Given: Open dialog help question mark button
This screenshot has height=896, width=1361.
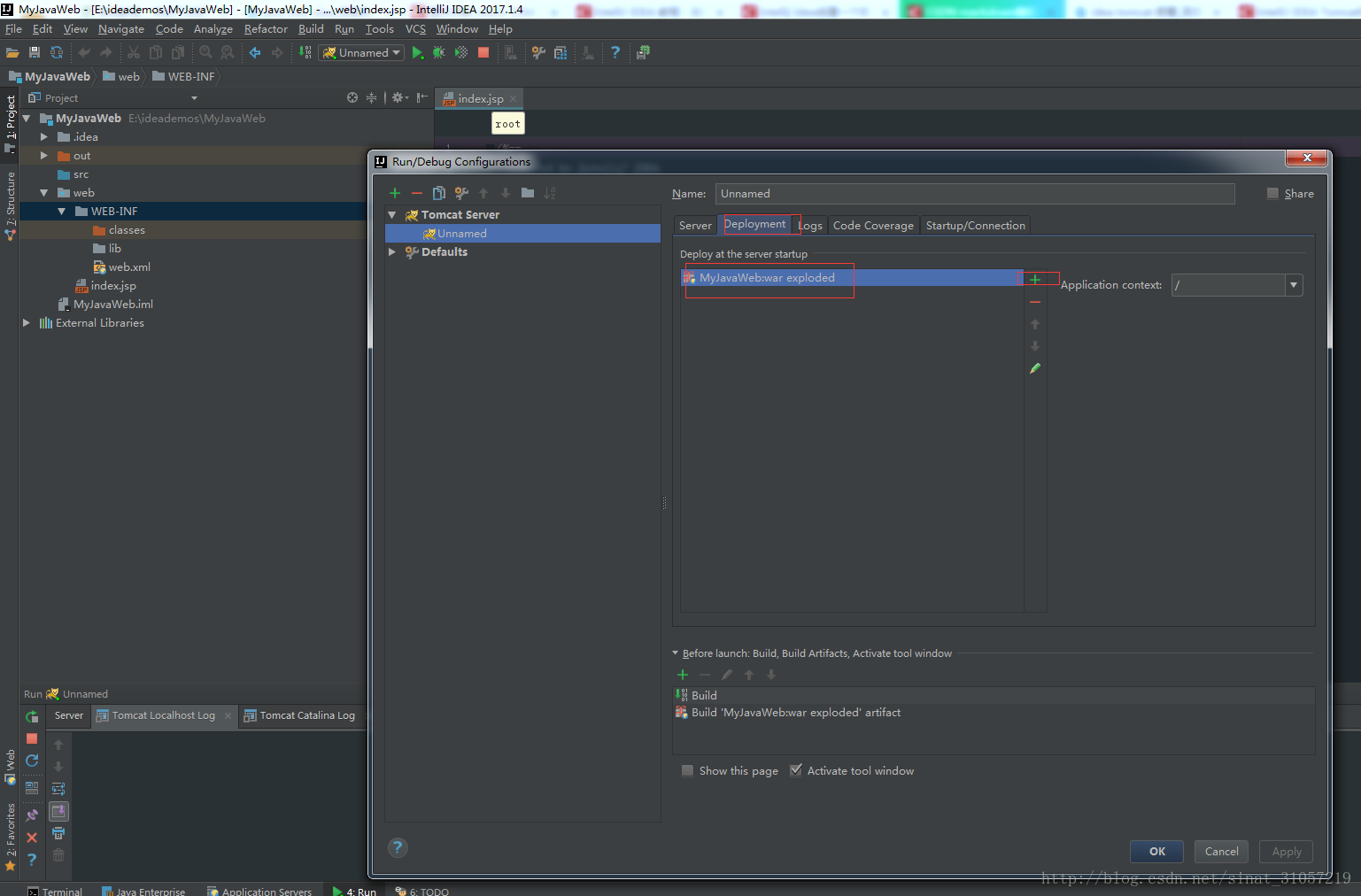Looking at the screenshot, I should point(398,847).
